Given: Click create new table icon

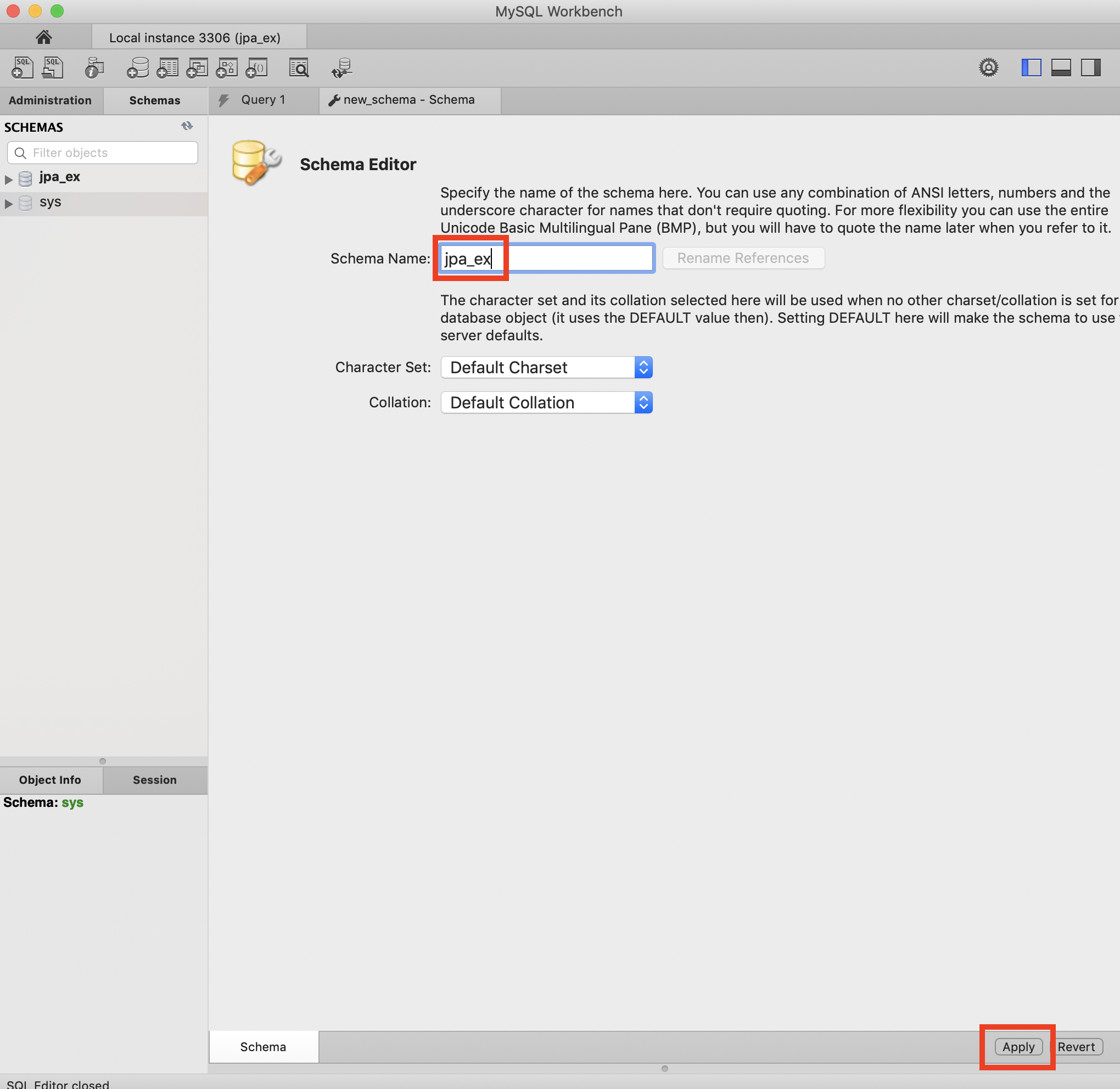Looking at the screenshot, I should pyautogui.click(x=167, y=68).
